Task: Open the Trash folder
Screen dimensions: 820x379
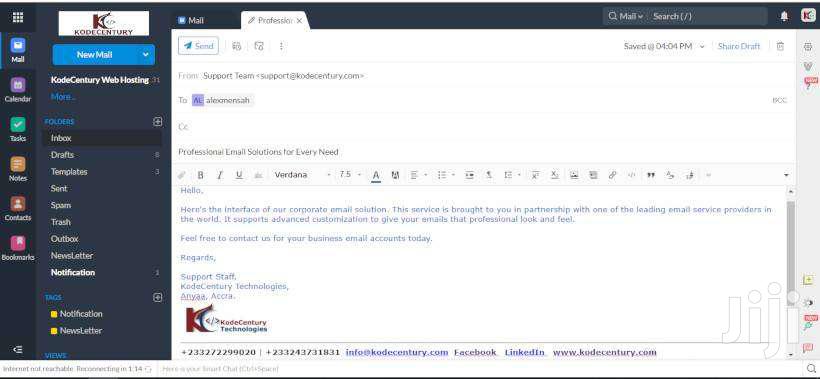Action: (x=102, y=222)
